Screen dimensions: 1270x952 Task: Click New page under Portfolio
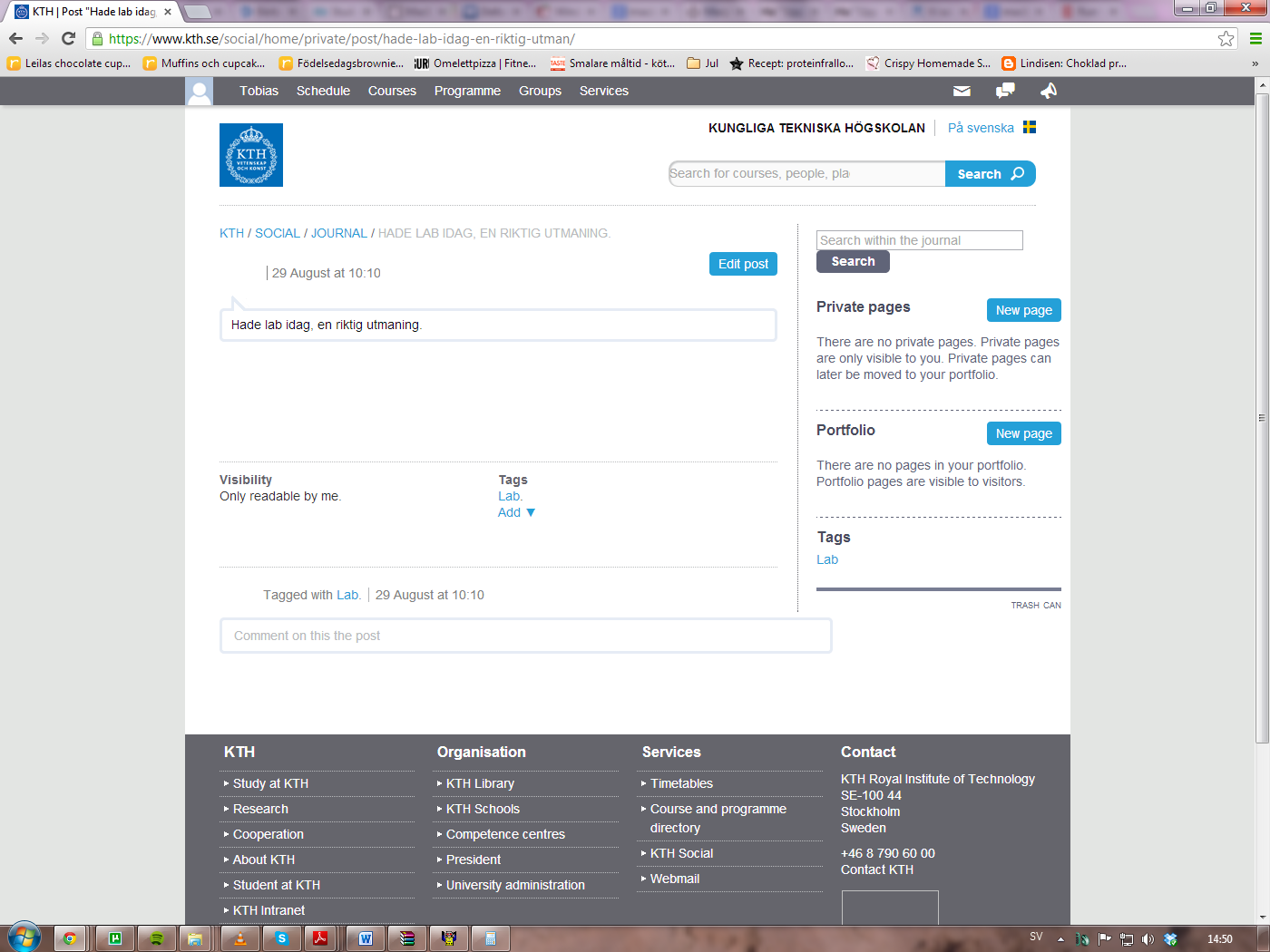[1023, 433]
